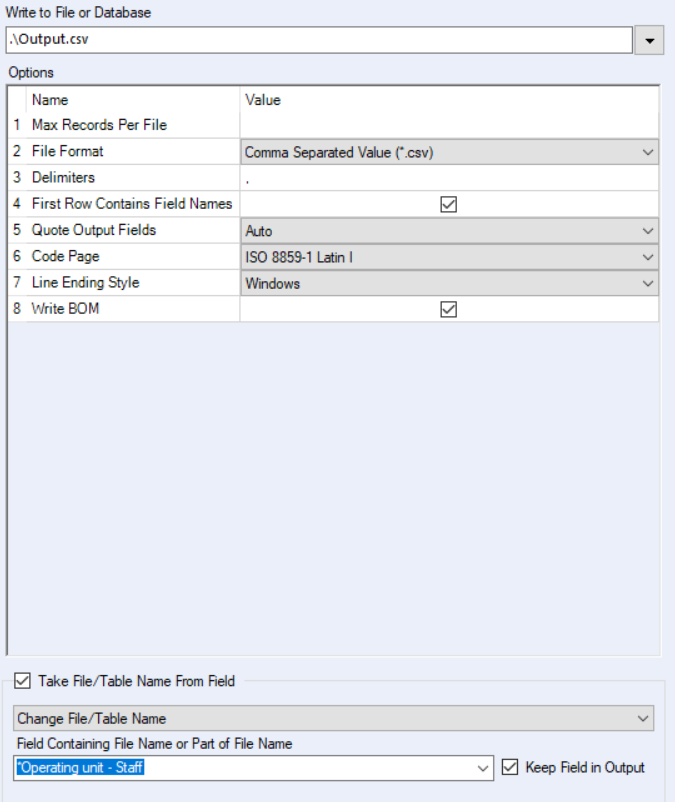Click the Max Records Per File value cell
The height and width of the screenshot is (802, 675).
point(449,125)
